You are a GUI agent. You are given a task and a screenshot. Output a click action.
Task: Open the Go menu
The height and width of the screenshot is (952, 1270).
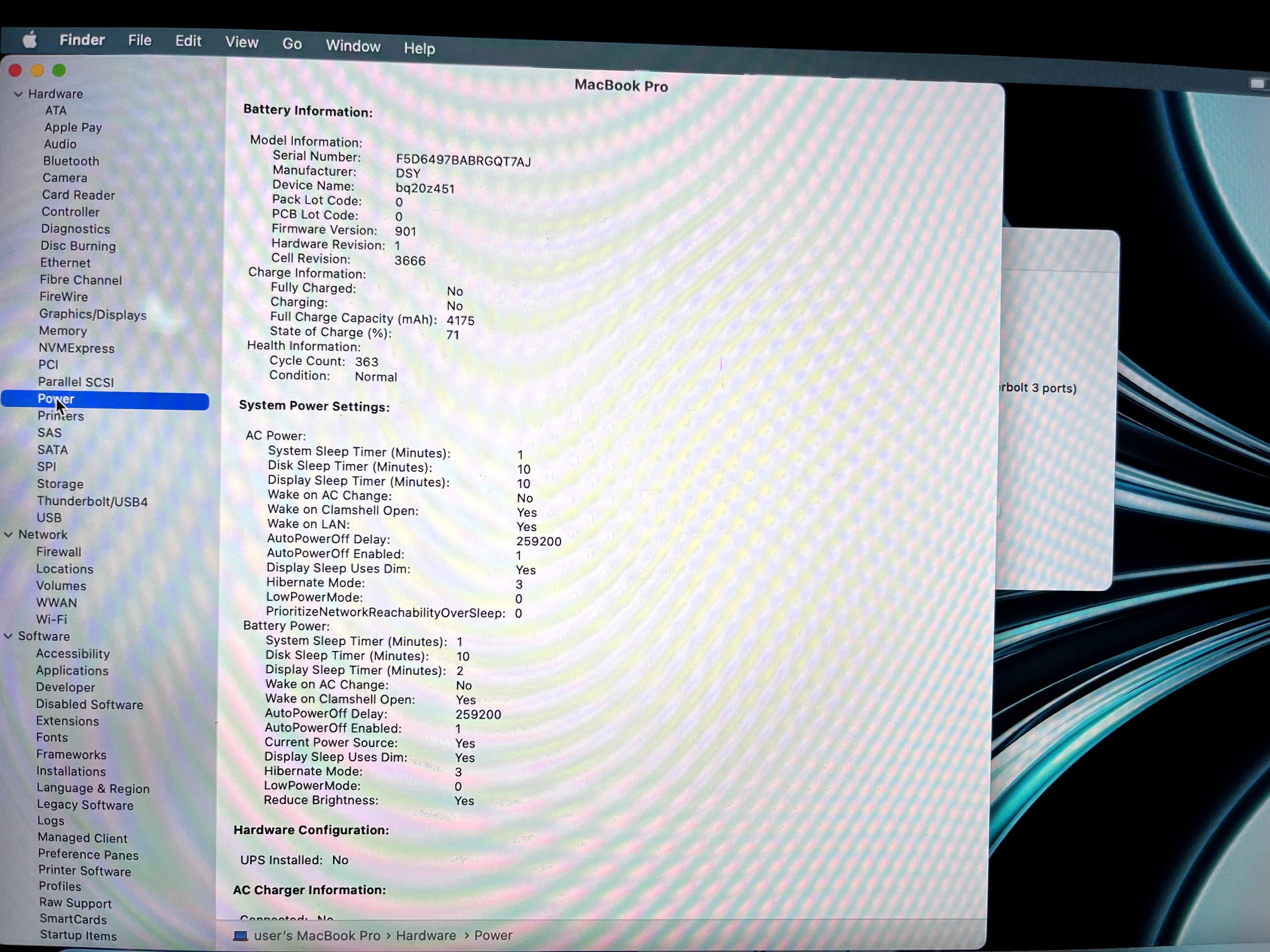coord(292,44)
